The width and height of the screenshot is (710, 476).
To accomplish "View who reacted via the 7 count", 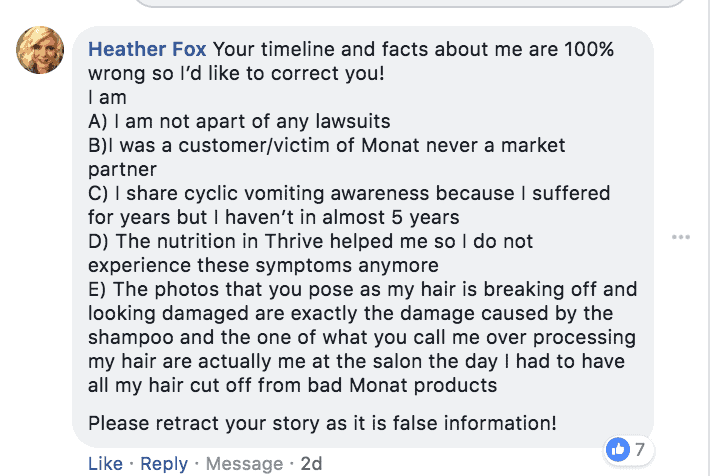I will click(x=639, y=450).
